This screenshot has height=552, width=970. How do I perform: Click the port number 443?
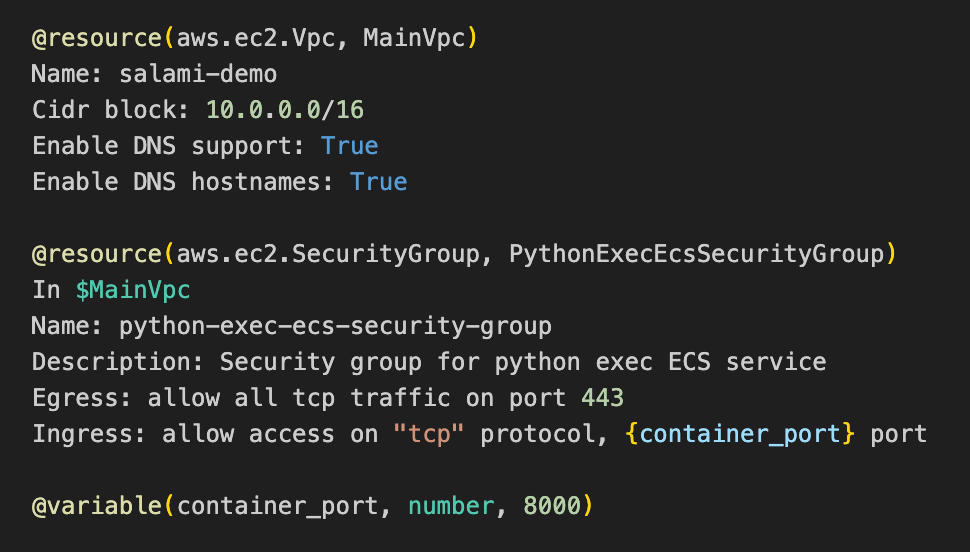[603, 398]
